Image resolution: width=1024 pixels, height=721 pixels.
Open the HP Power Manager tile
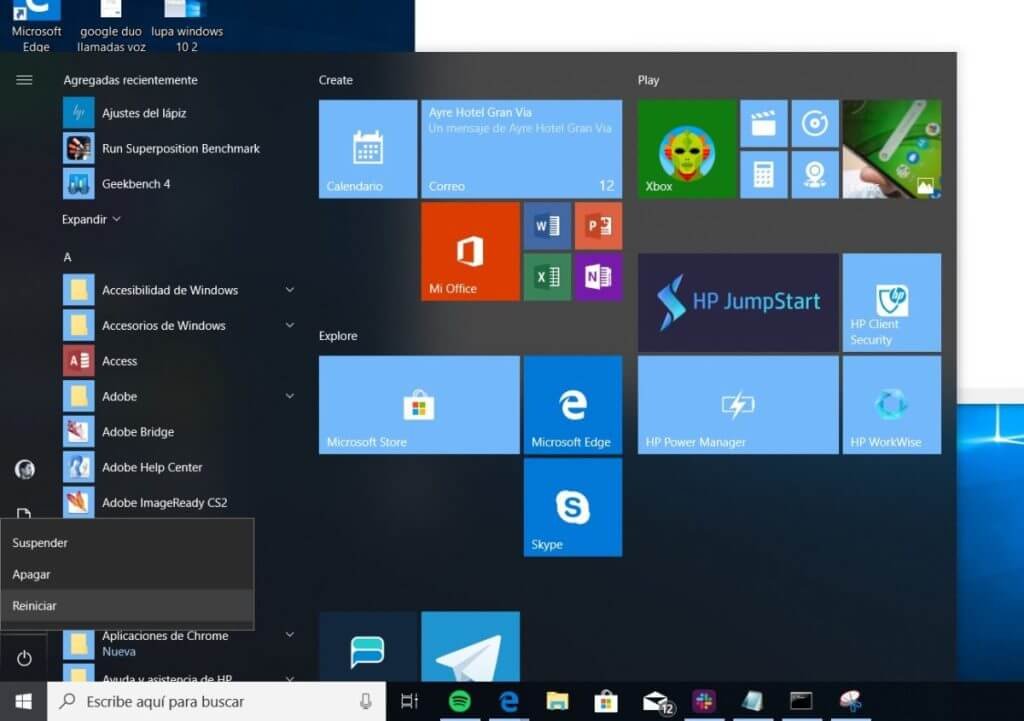(x=738, y=405)
